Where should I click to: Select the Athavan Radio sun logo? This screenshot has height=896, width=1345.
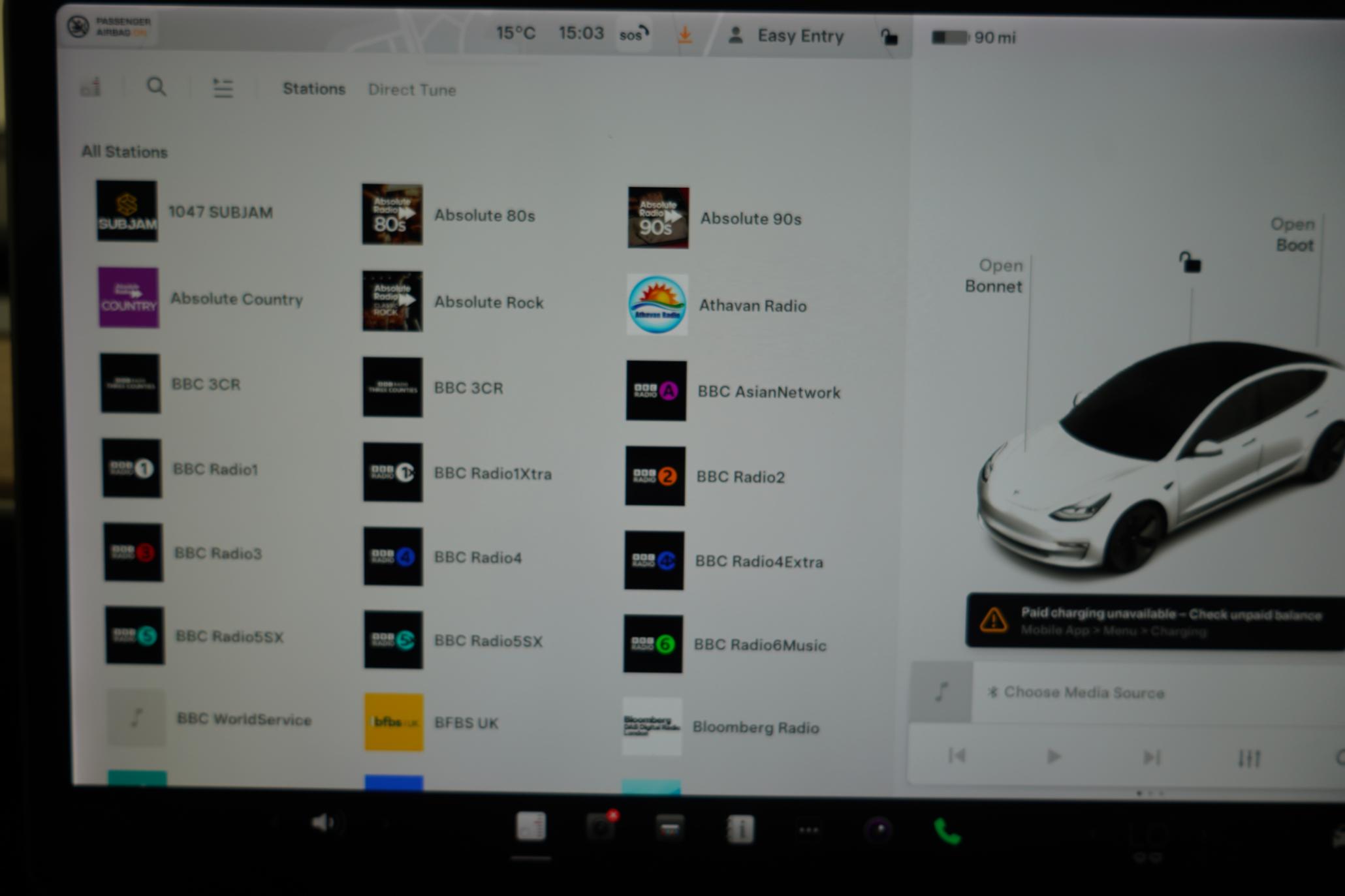[x=657, y=304]
